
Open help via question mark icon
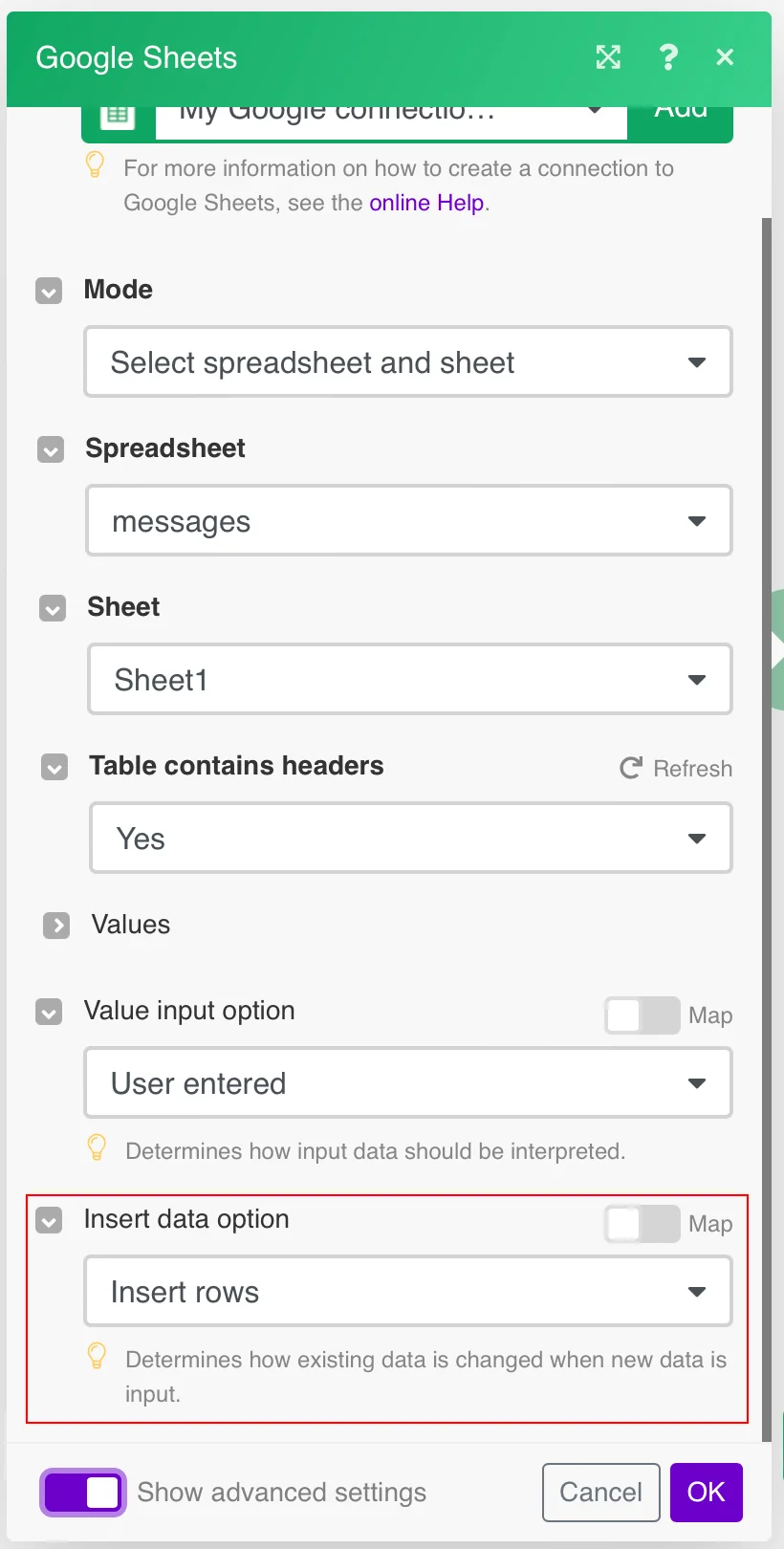[x=668, y=57]
